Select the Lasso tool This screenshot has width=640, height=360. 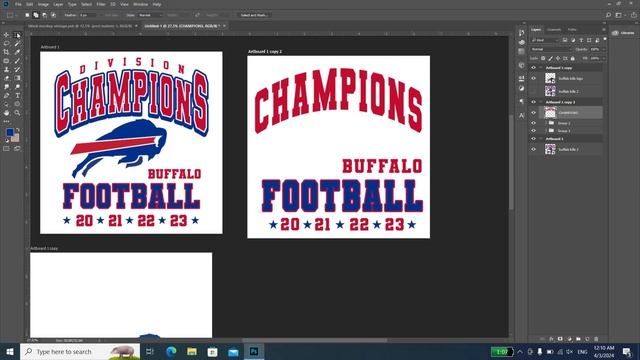point(6,43)
